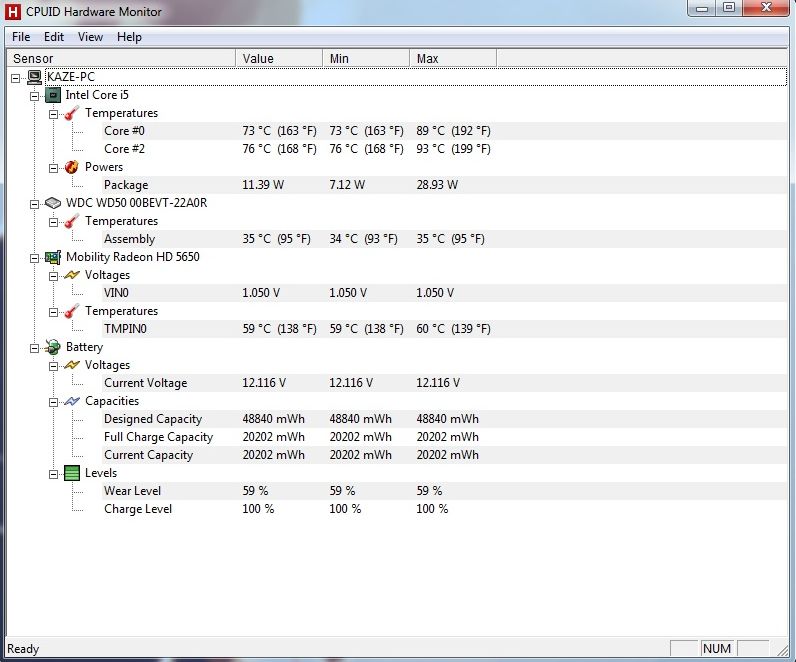Collapse Voltages under Mobility Radeon
The width and height of the screenshot is (796, 662).
53,276
